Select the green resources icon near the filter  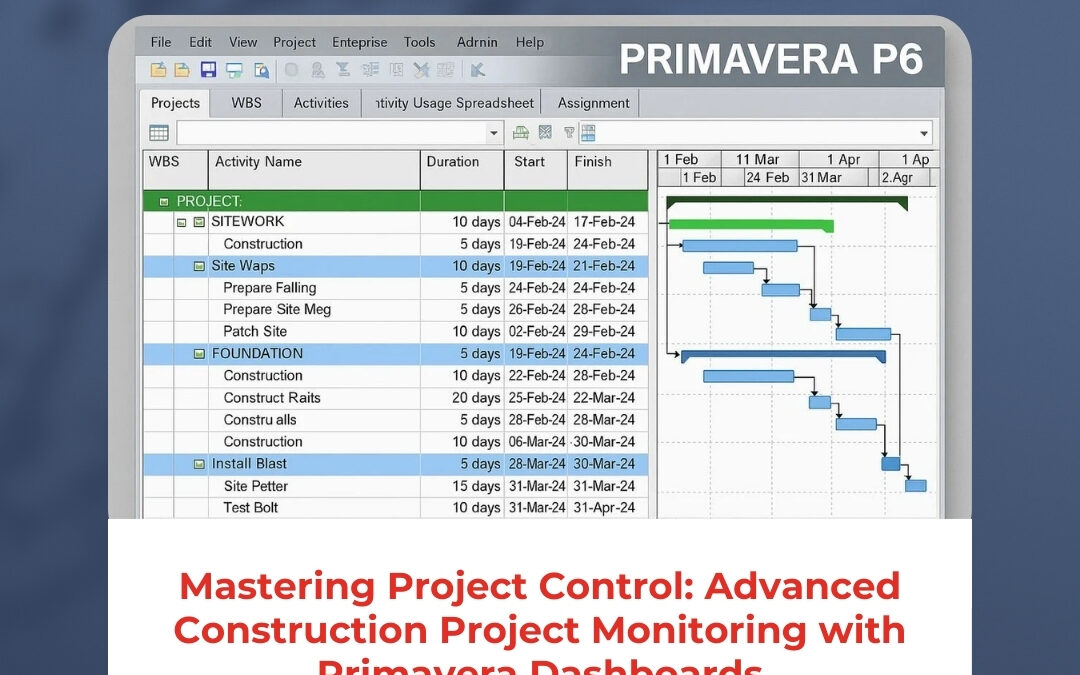coord(519,132)
